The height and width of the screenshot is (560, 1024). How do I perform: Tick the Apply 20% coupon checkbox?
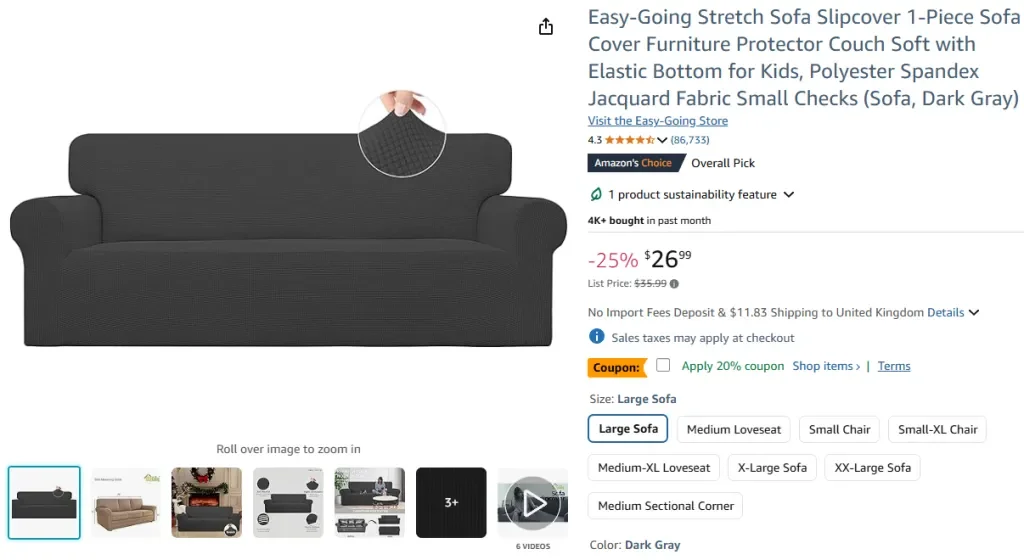663,366
